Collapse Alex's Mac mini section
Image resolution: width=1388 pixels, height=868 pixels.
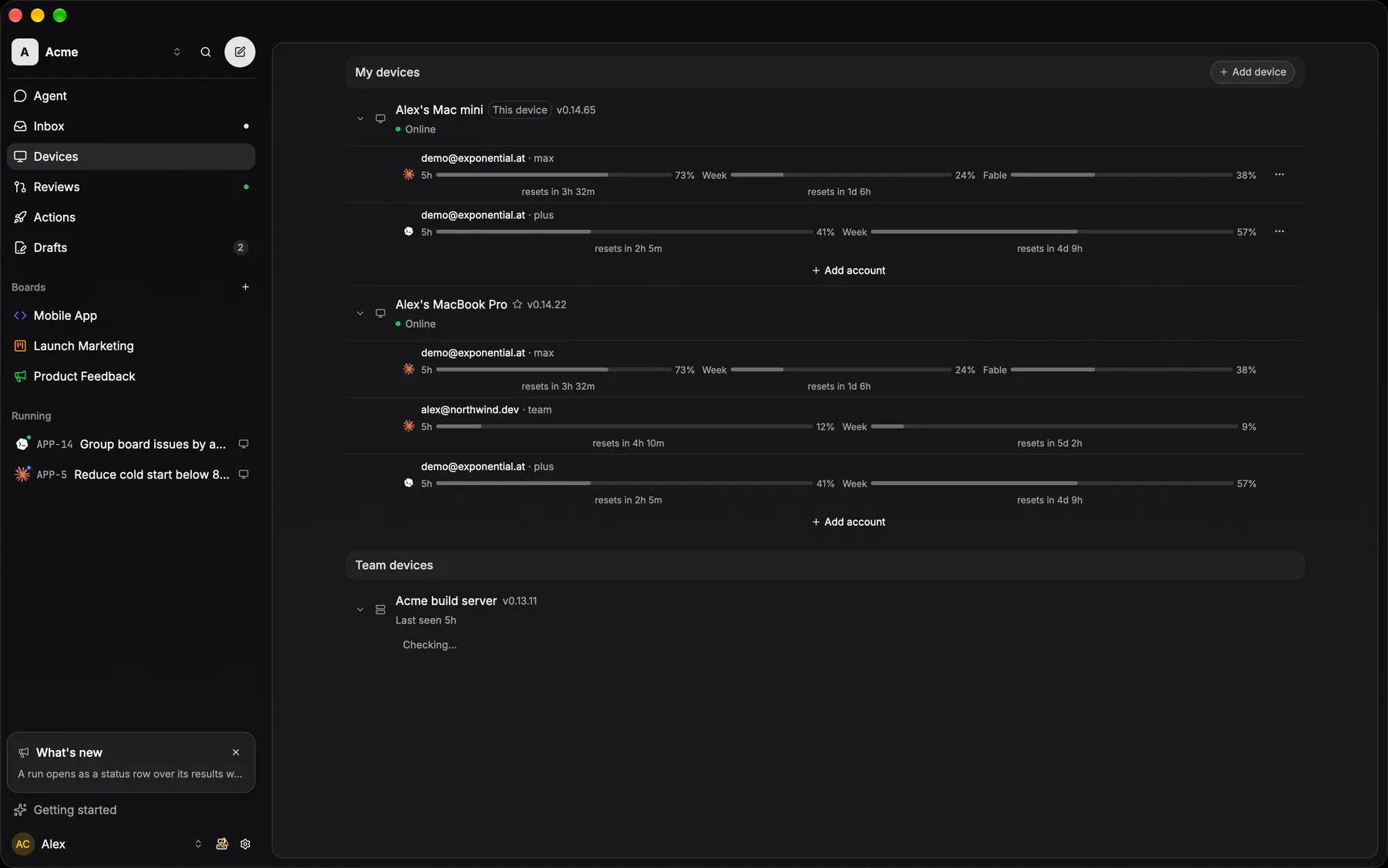pyautogui.click(x=360, y=119)
